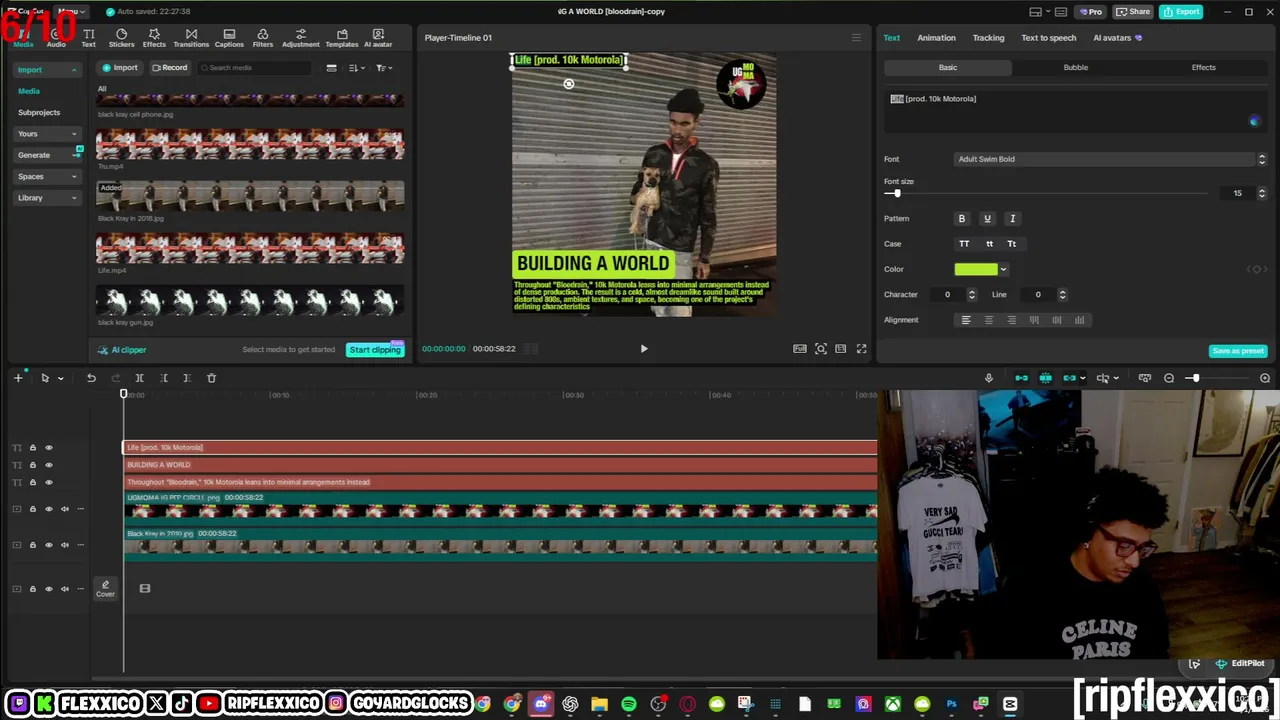Hide the 'Life [prod. 10k Motorola]' text track
This screenshot has width=1280, height=720.
coord(48,448)
